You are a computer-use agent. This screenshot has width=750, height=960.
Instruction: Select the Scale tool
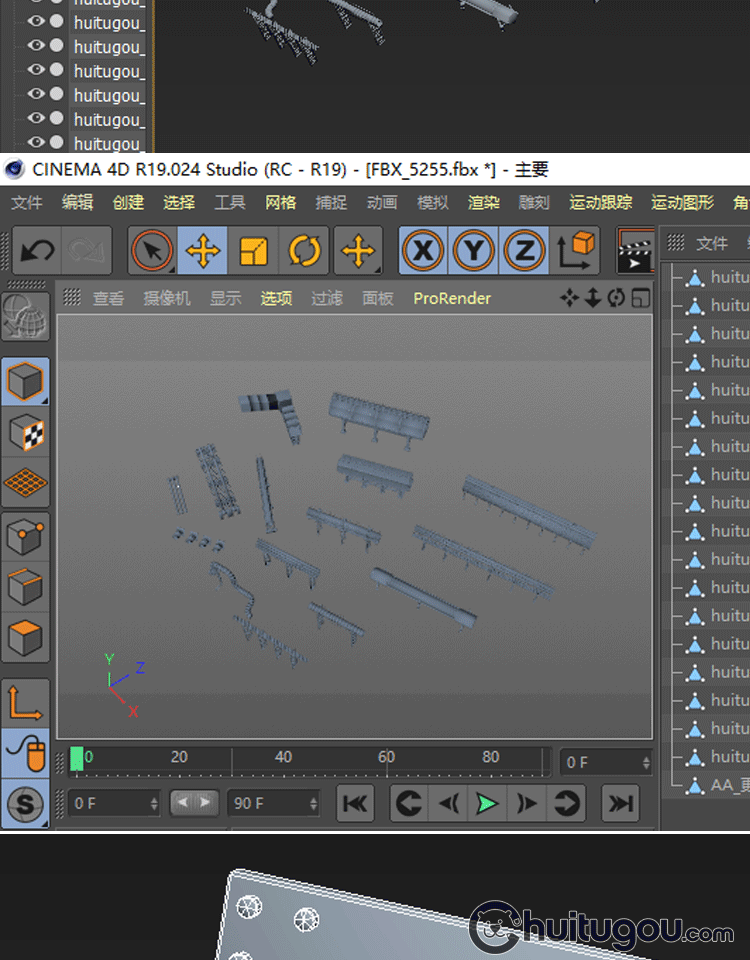[x=254, y=250]
